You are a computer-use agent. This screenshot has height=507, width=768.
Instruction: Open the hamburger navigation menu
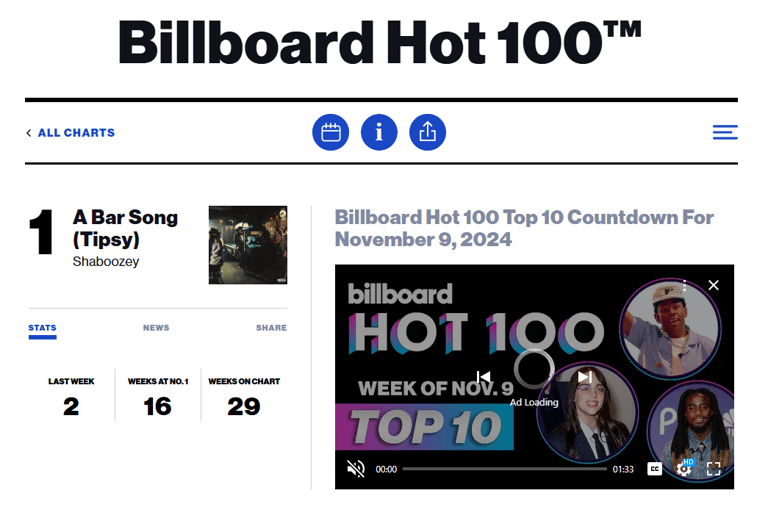pyautogui.click(x=724, y=132)
